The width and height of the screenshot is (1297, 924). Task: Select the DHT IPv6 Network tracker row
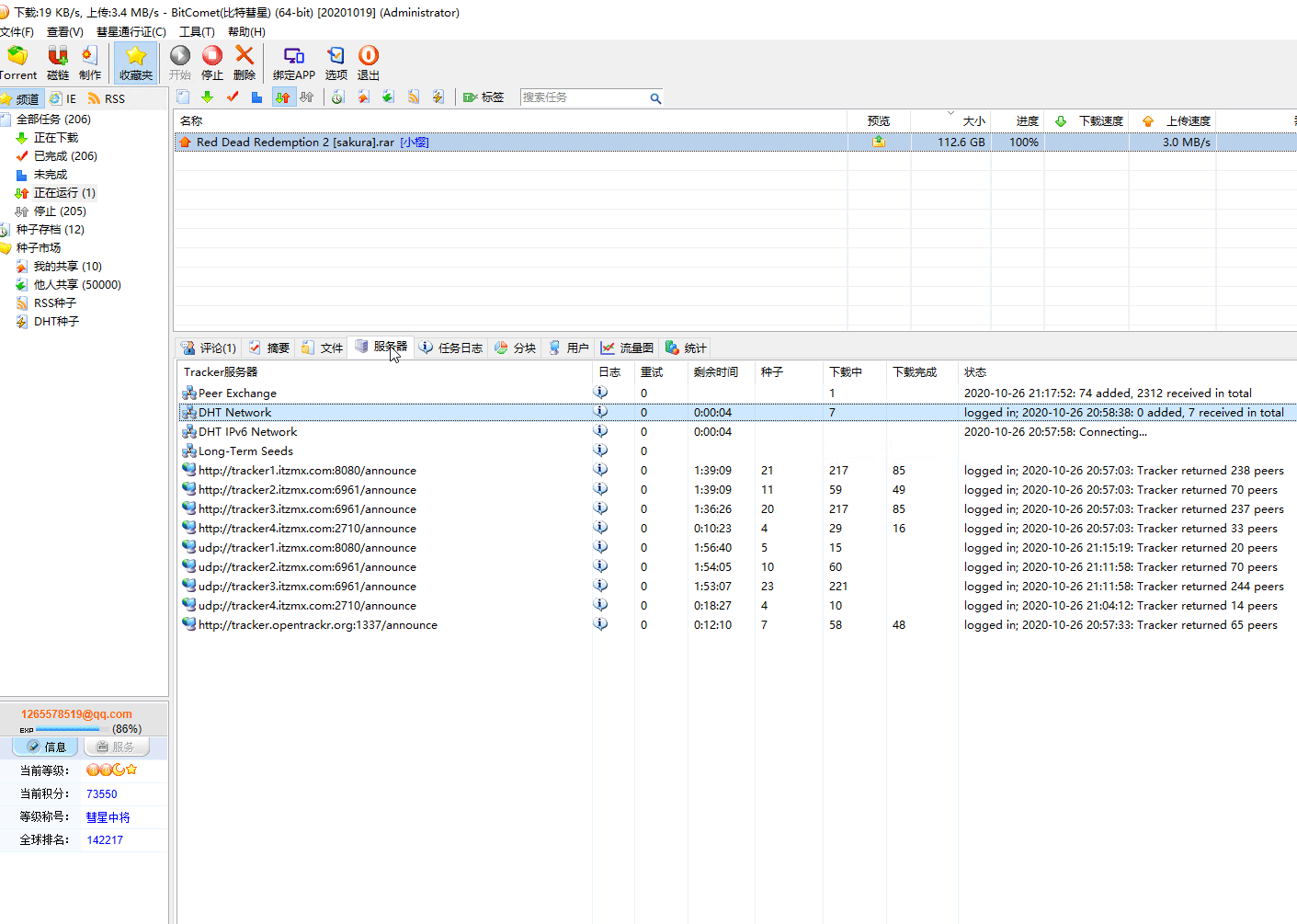coord(737,432)
